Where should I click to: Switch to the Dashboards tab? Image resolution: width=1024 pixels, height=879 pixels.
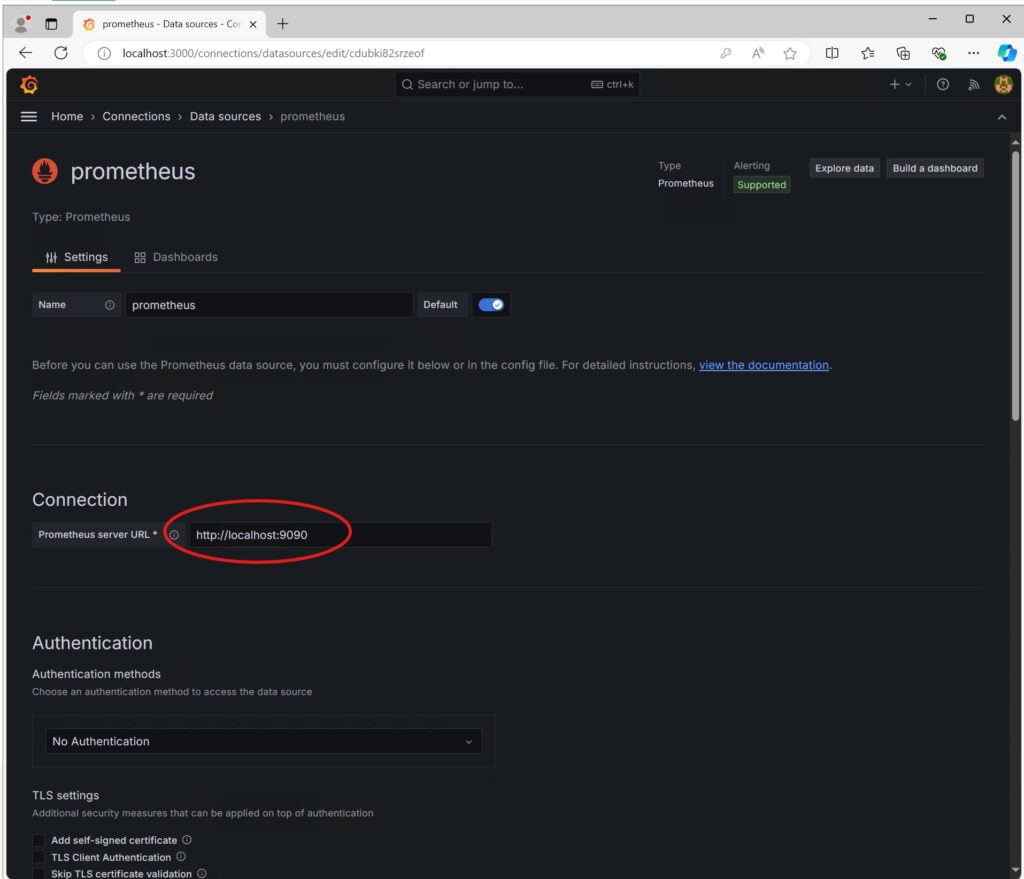(176, 257)
